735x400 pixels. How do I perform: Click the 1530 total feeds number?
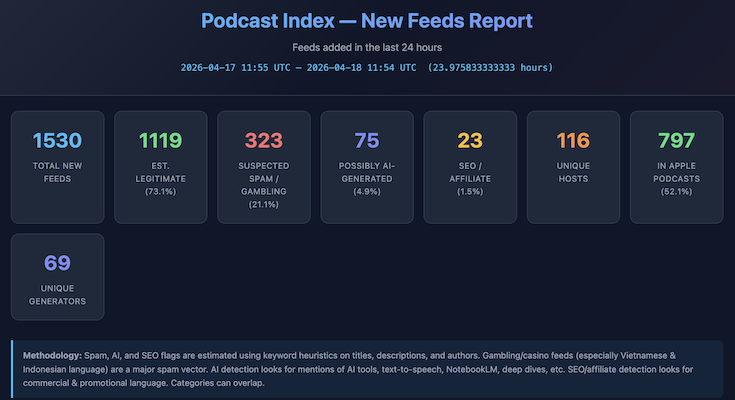57,141
